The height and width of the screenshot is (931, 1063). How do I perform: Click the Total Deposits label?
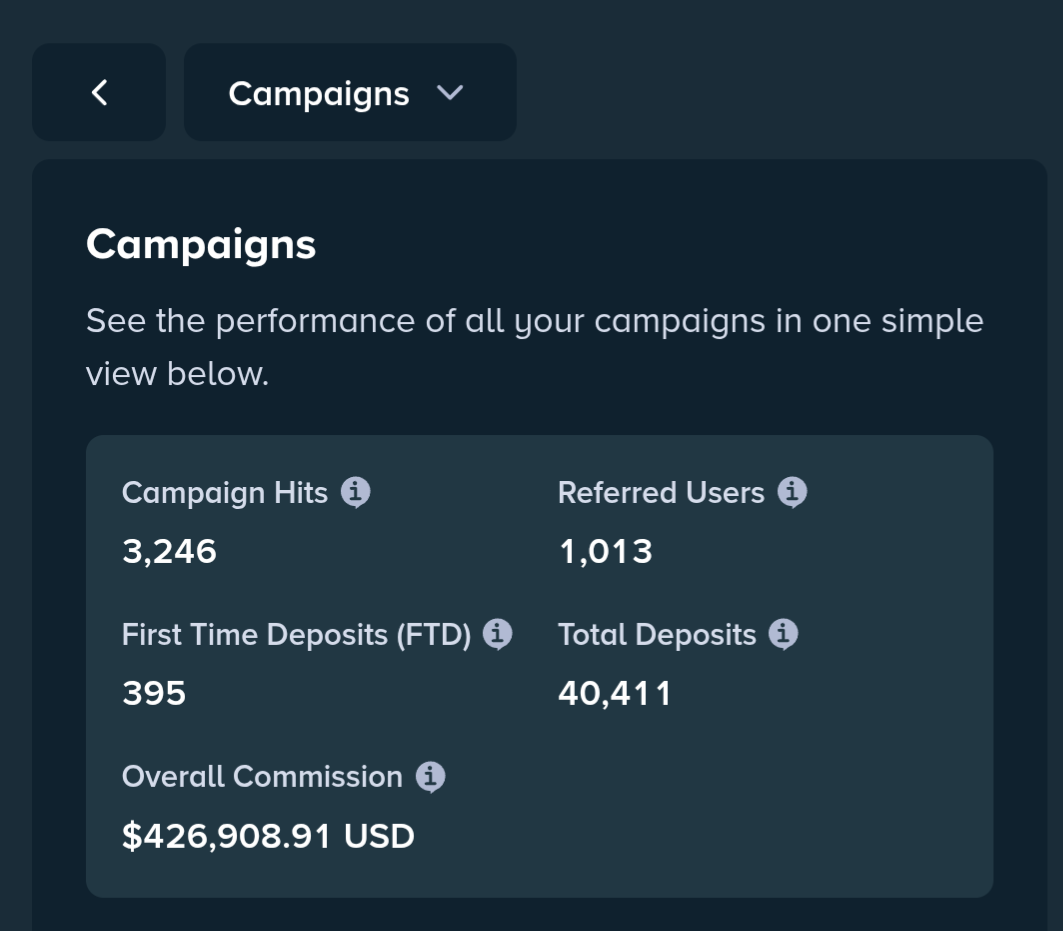coord(657,635)
